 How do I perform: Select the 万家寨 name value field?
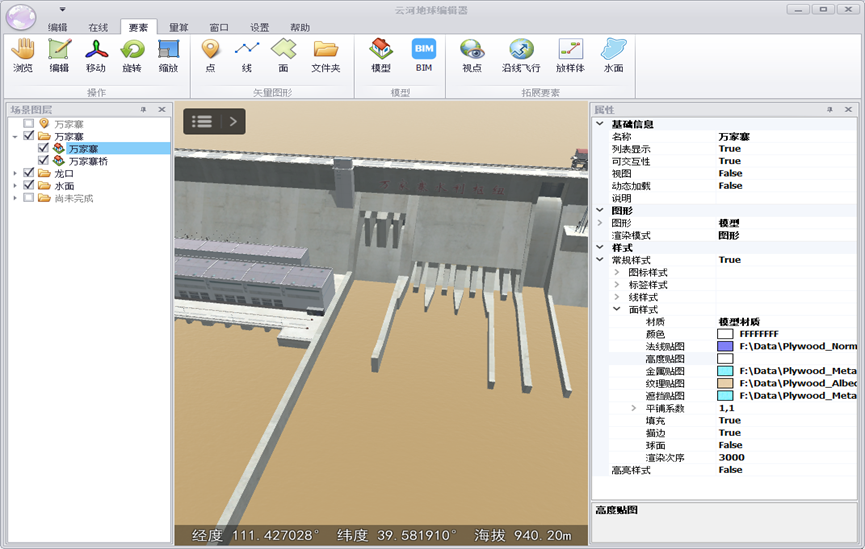(x=787, y=136)
